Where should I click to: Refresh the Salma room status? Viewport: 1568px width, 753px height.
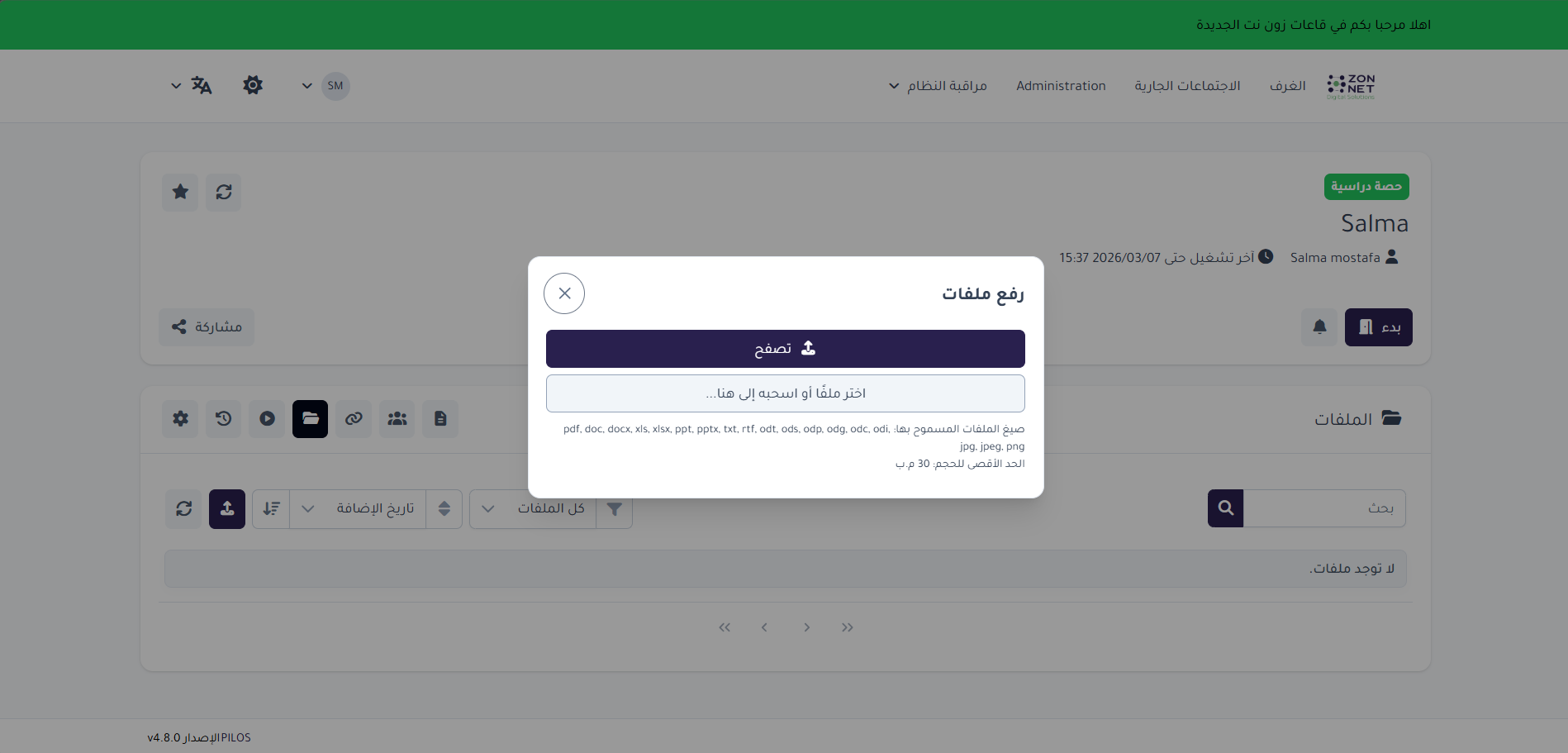tap(223, 192)
